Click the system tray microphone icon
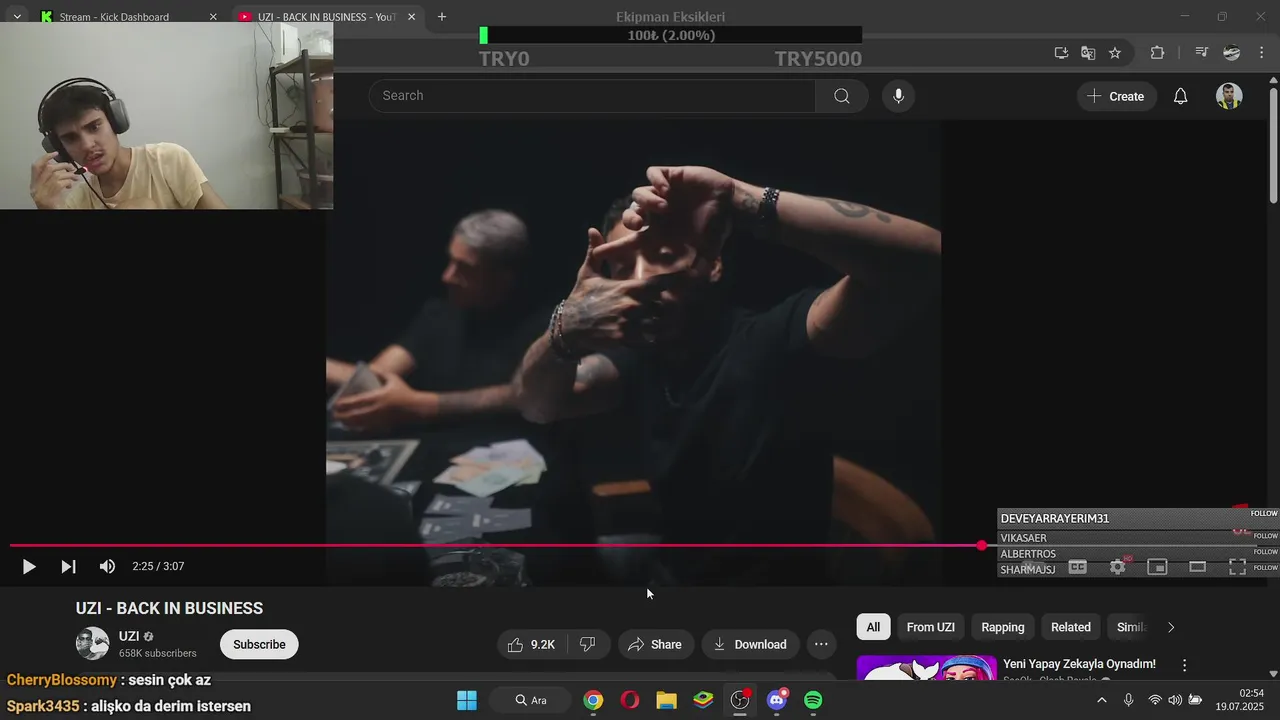 point(1129,700)
